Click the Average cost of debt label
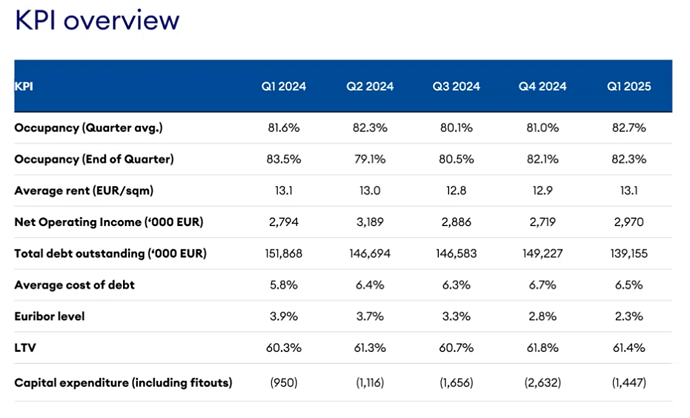Screen dimensions: 690x418 pyautogui.click(x=77, y=286)
